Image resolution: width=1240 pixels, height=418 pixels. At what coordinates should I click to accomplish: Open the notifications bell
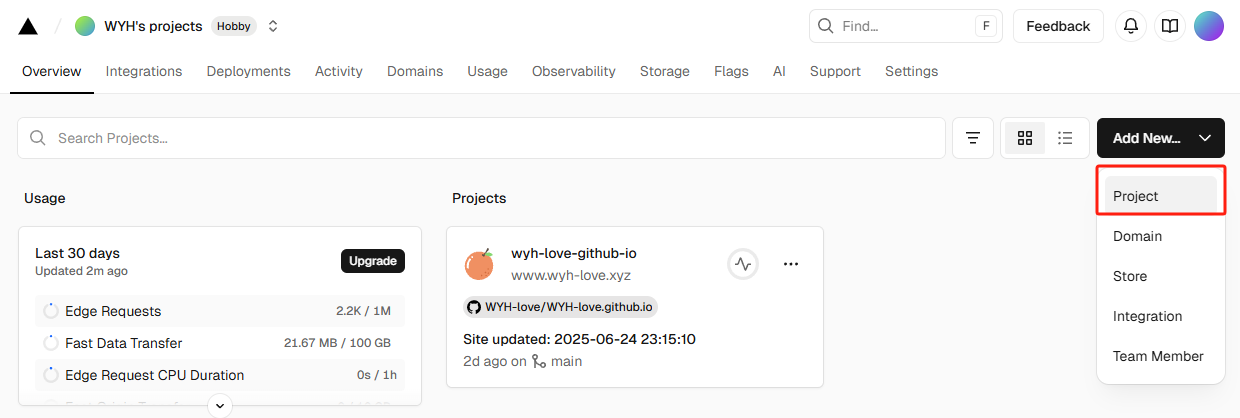[x=1131, y=27]
